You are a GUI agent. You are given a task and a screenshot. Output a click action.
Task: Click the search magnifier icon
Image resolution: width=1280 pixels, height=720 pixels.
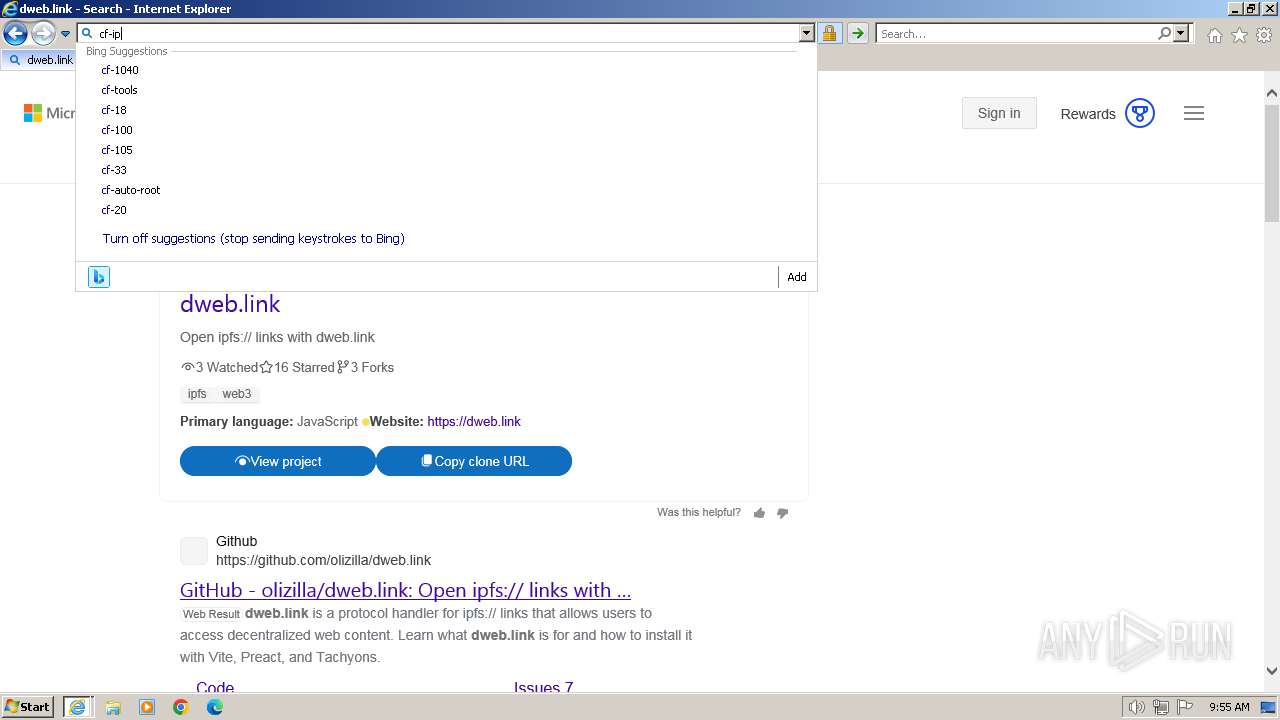[1164, 33]
